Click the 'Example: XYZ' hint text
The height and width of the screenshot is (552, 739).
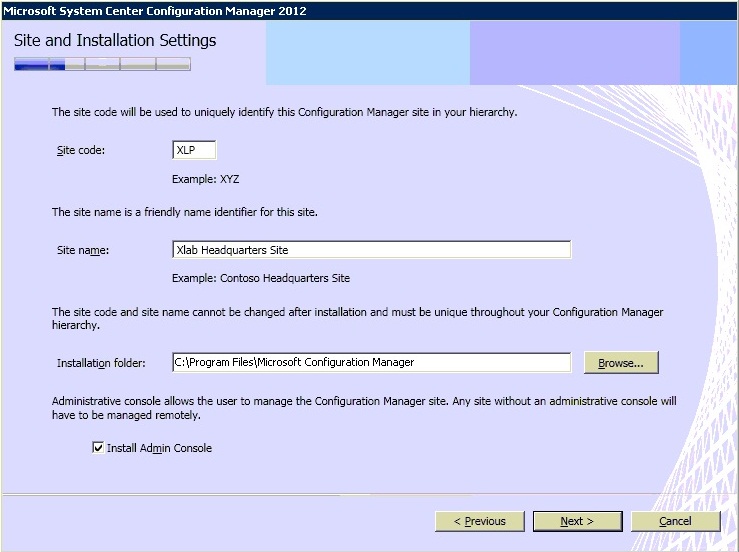tap(205, 179)
